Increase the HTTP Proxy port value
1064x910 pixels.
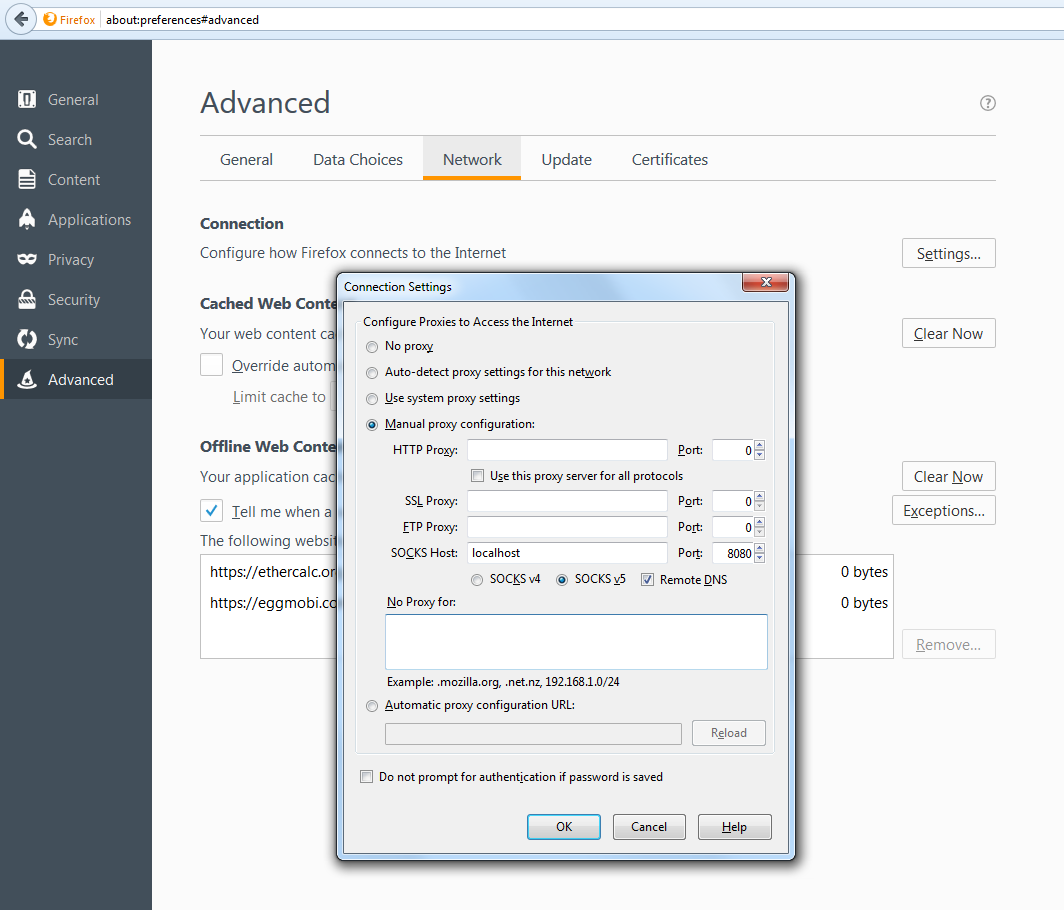coord(759,445)
